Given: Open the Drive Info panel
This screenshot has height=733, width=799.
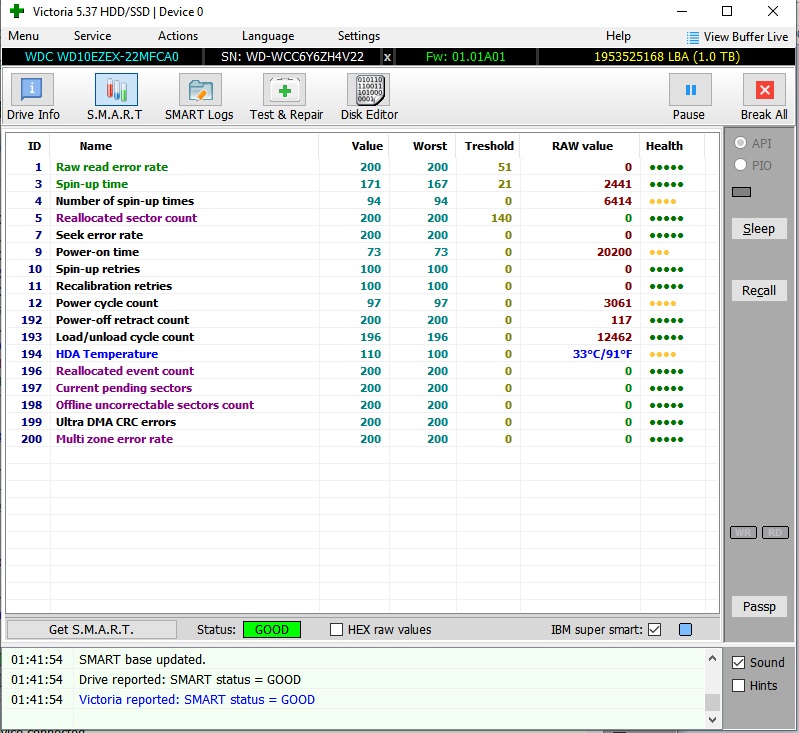Looking at the screenshot, I should (x=33, y=97).
